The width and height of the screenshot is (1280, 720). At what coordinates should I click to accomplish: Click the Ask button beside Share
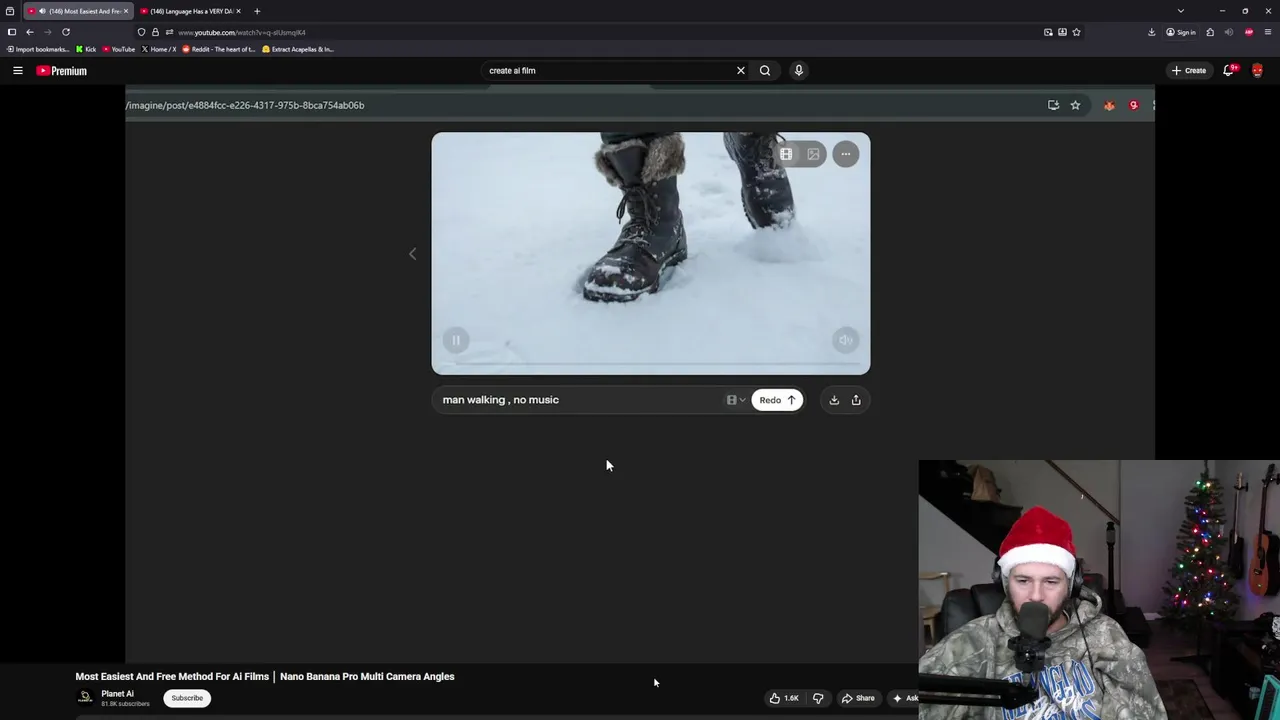(905, 698)
